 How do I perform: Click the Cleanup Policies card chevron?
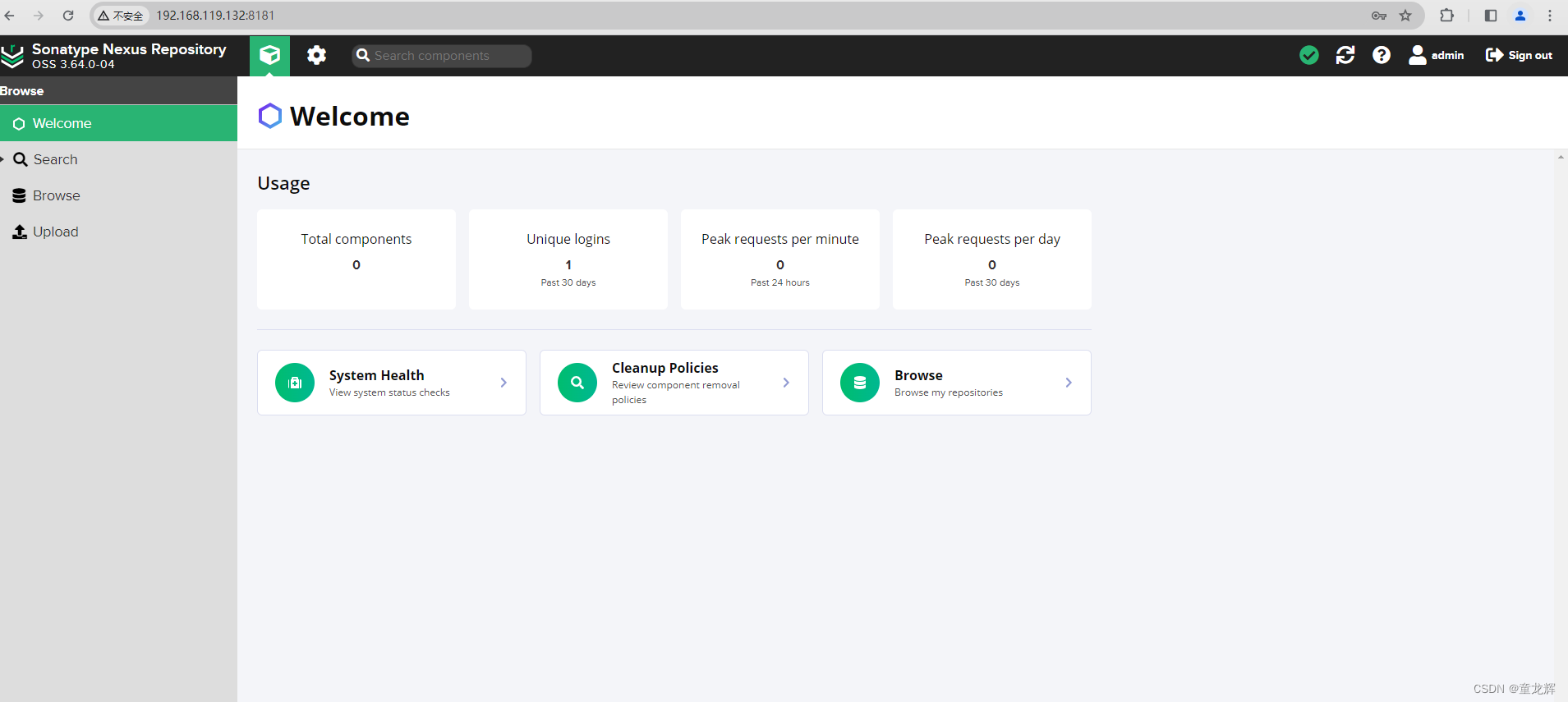coord(786,383)
